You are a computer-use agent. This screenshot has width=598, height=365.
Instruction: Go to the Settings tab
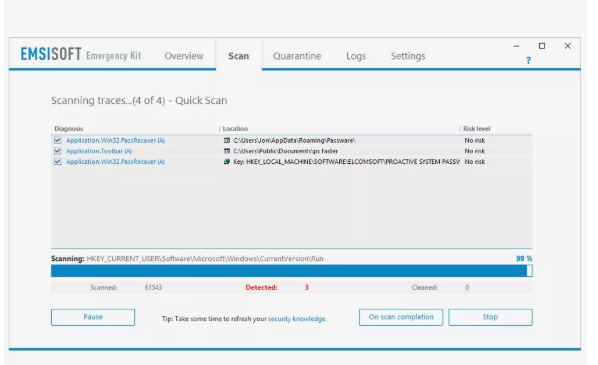(x=408, y=56)
